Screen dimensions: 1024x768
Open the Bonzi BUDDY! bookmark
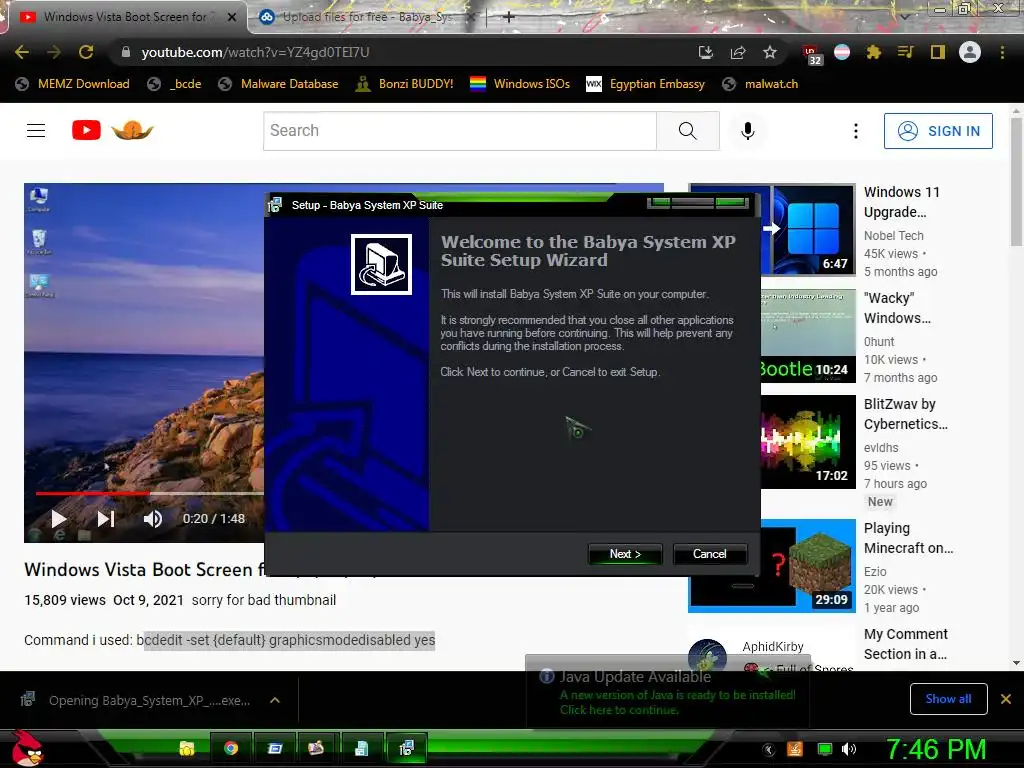click(404, 84)
